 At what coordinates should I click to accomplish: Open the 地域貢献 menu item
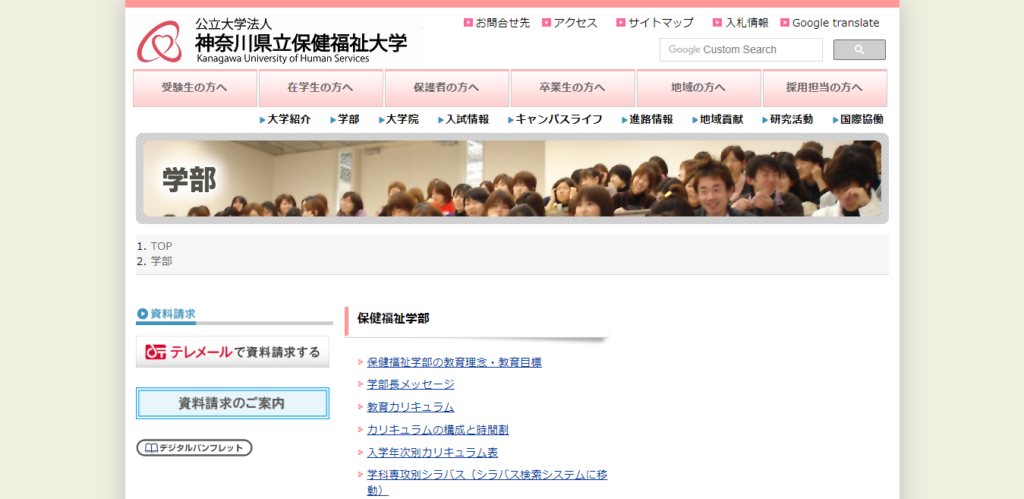coord(718,120)
